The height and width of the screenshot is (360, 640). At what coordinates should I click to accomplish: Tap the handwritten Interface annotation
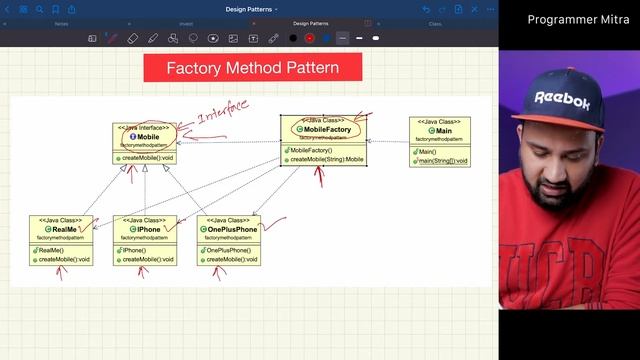point(223,111)
